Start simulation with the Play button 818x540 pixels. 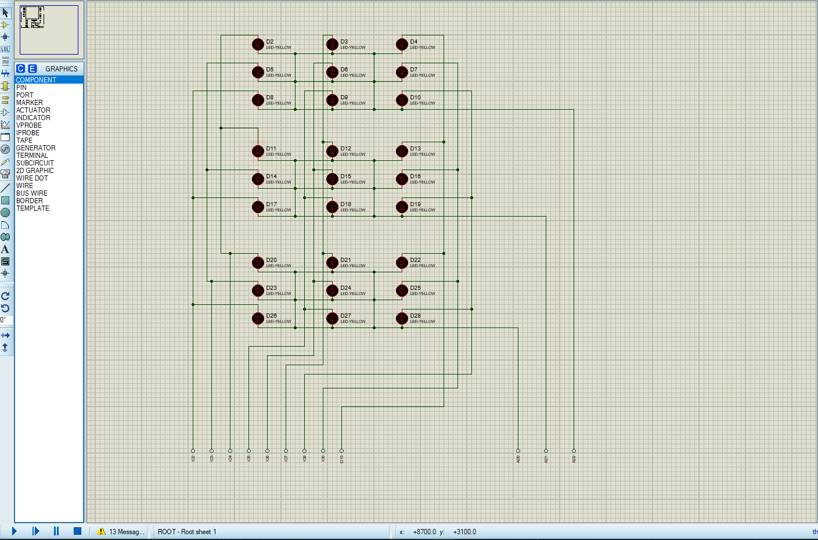tap(14, 531)
